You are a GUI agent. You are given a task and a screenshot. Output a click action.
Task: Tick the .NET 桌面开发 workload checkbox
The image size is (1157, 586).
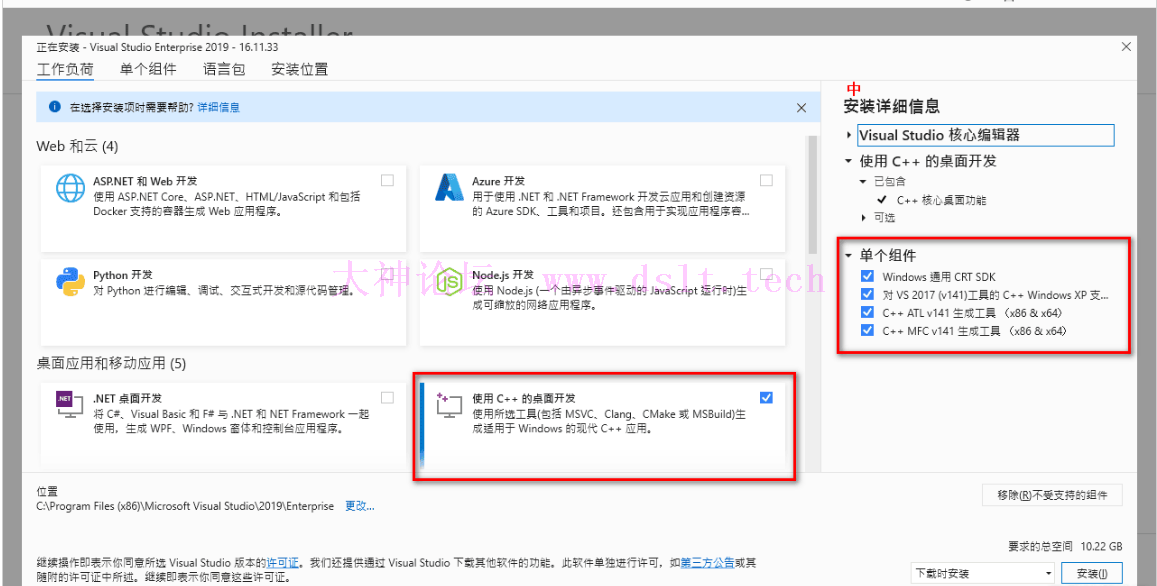click(387, 398)
